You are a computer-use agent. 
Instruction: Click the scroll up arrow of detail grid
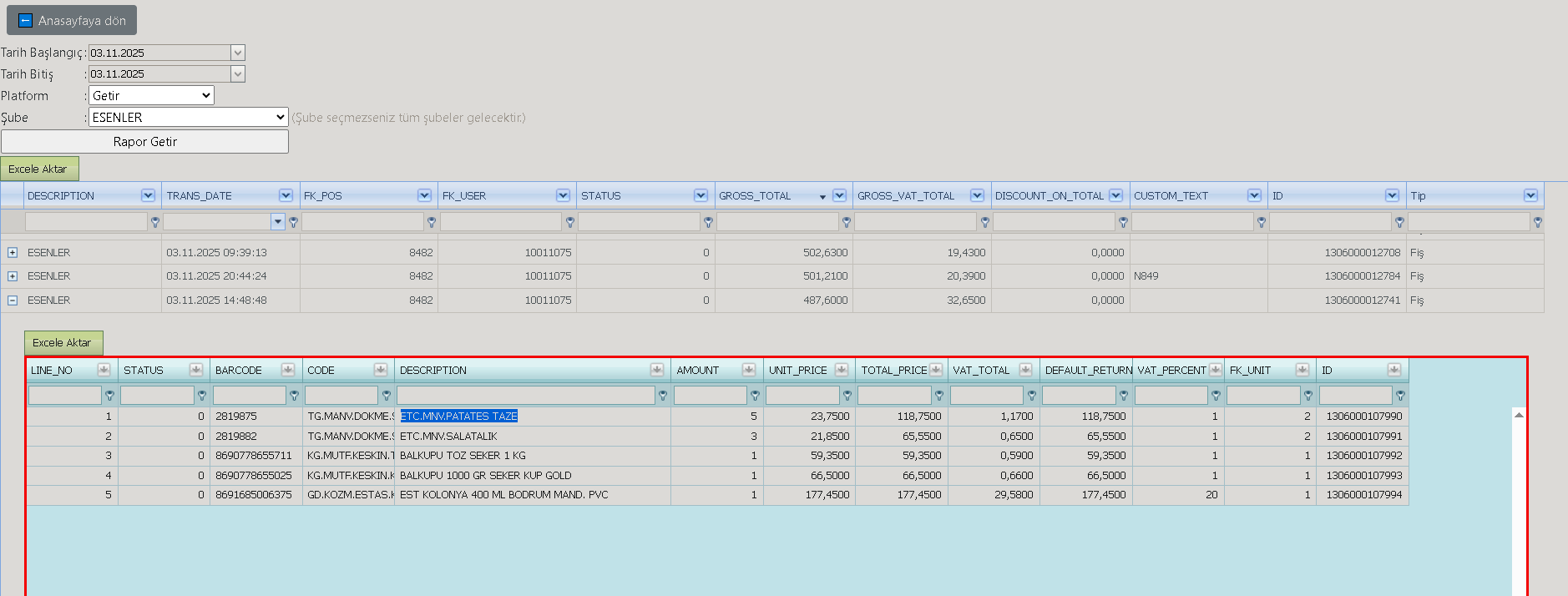click(1519, 415)
